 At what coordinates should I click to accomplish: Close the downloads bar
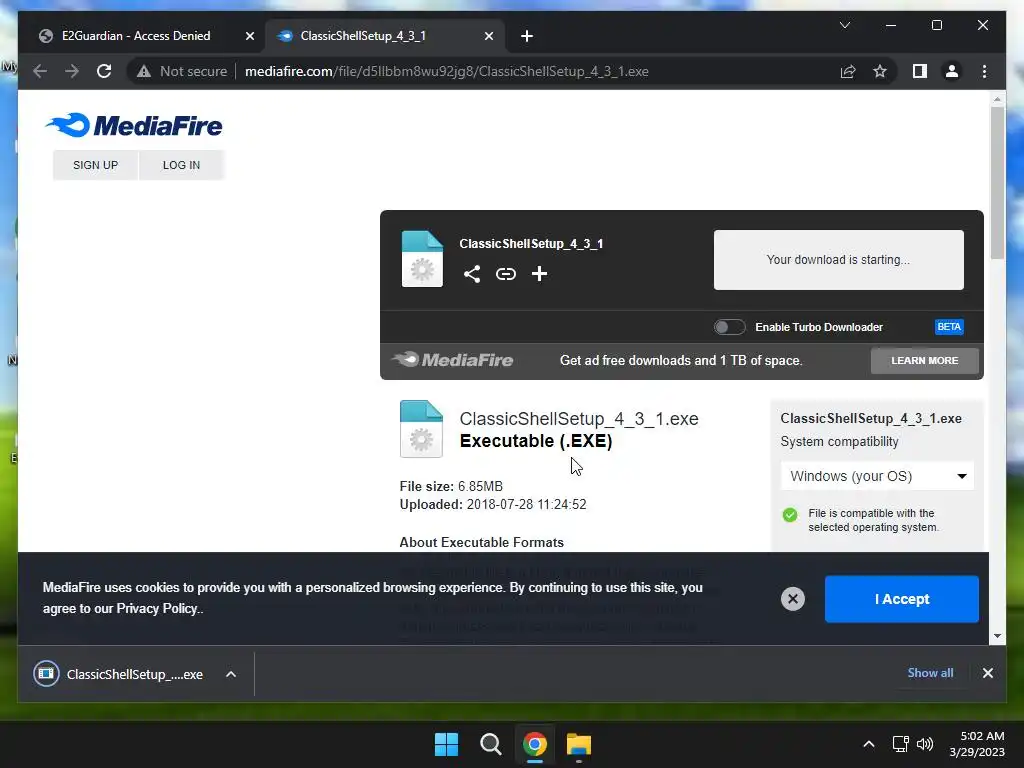pyautogui.click(x=987, y=673)
